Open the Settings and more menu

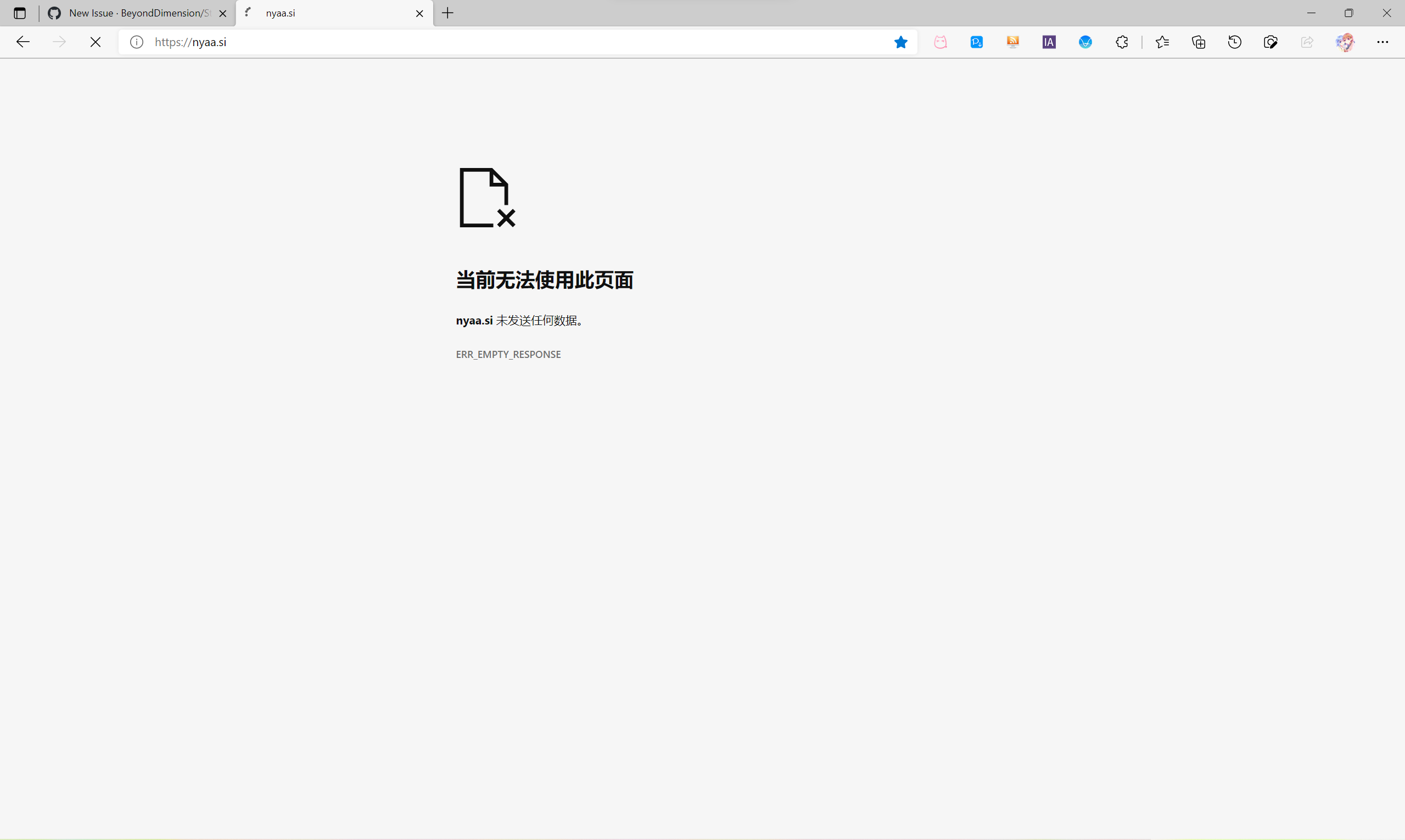click(1383, 42)
